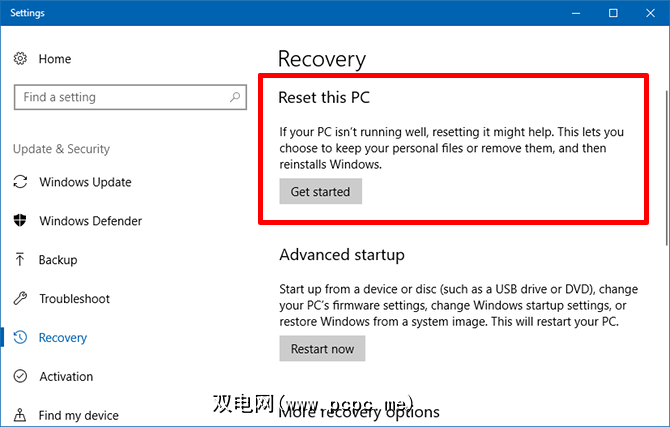The image size is (670, 427).
Task: Open the Troubleshoot page
Action: (x=74, y=299)
